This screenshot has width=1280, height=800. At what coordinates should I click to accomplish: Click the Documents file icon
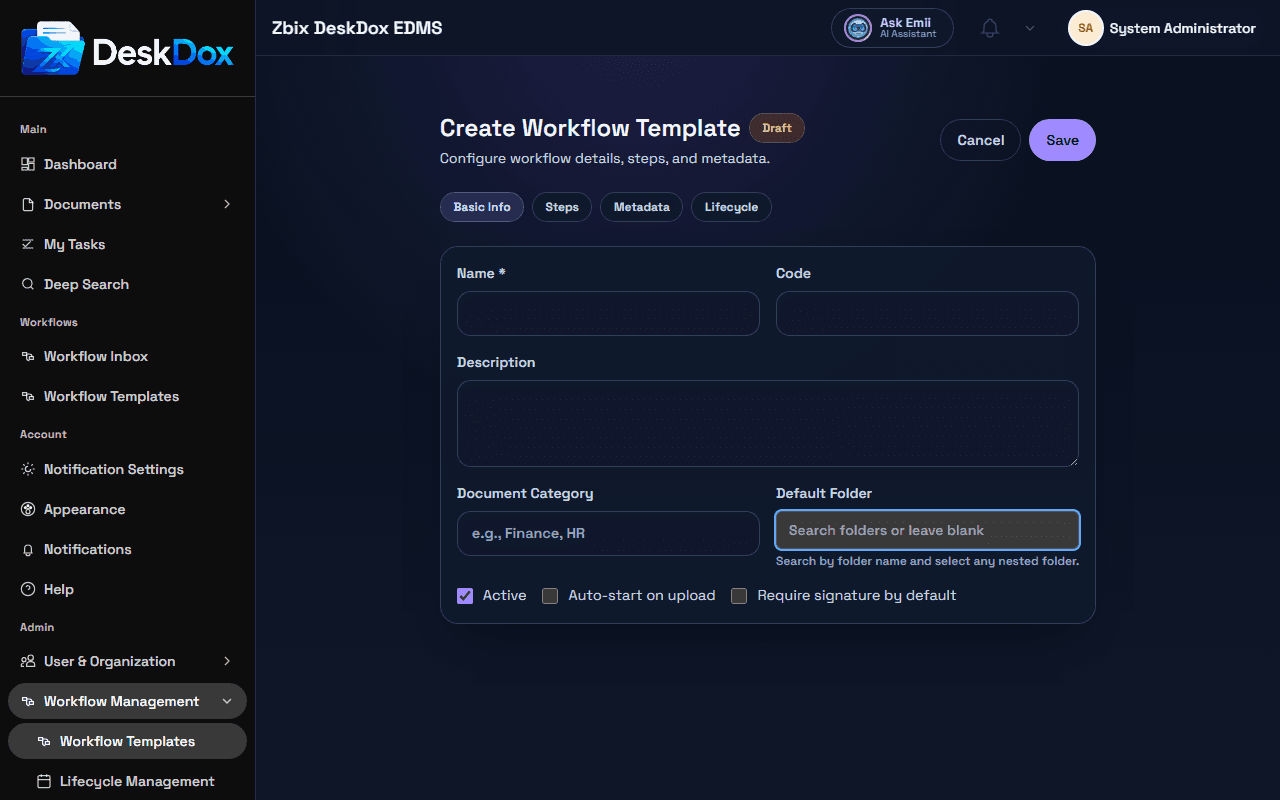[x=28, y=204]
